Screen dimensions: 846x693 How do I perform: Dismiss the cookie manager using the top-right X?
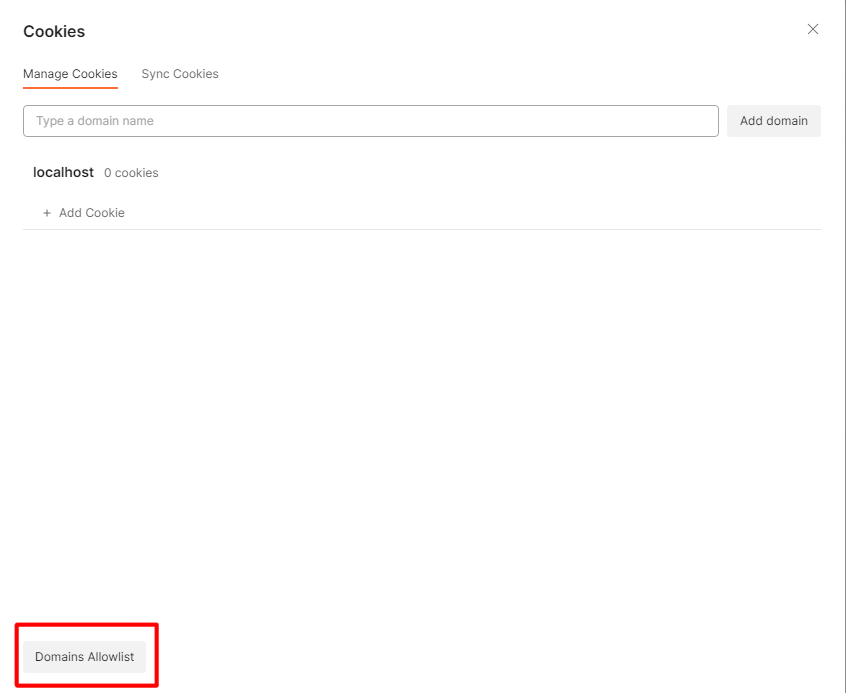click(x=813, y=29)
